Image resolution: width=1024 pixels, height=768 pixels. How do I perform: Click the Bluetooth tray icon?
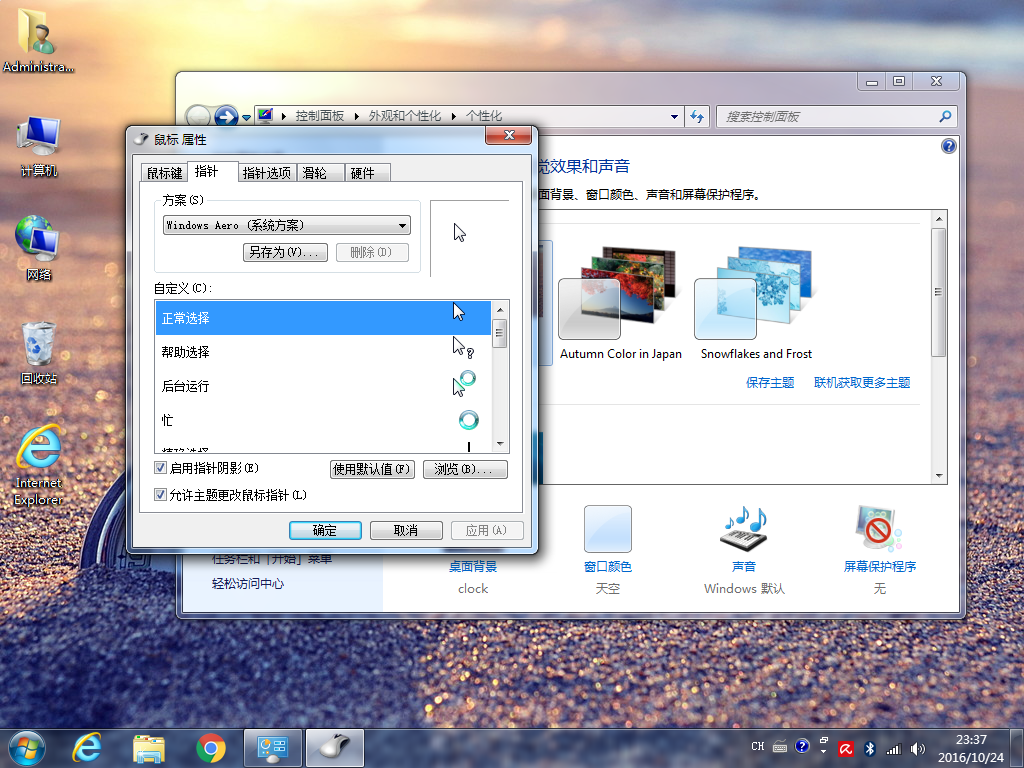[870, 748]
